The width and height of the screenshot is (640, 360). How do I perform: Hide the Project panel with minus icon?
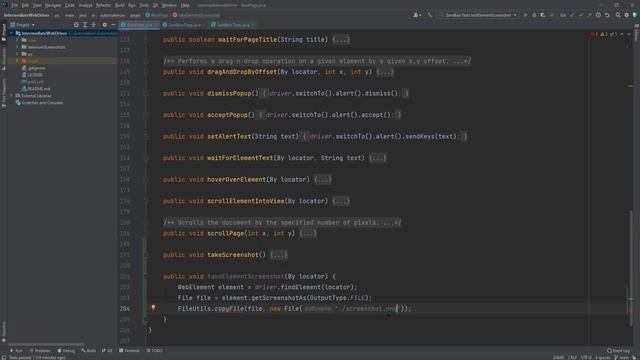pos(113,25)
